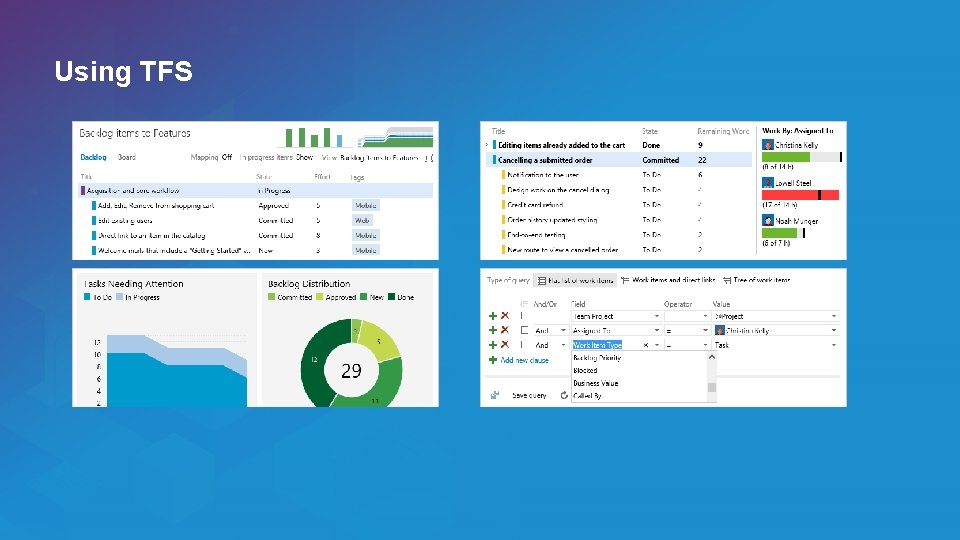Click the 29 total in the donut chart
Viewport: 960px width, 540px height.
pos(351,371)
